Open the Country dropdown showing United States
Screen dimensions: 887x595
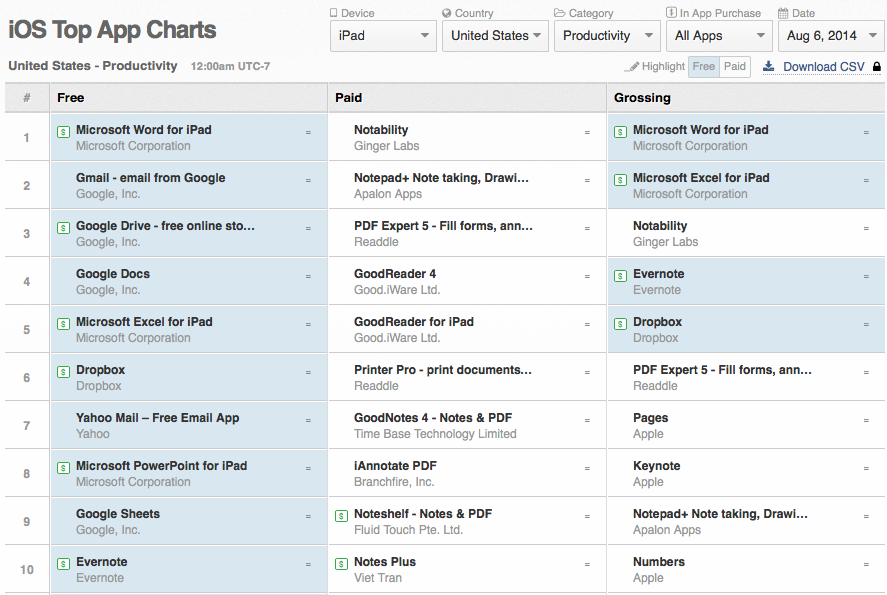point(495,36)
